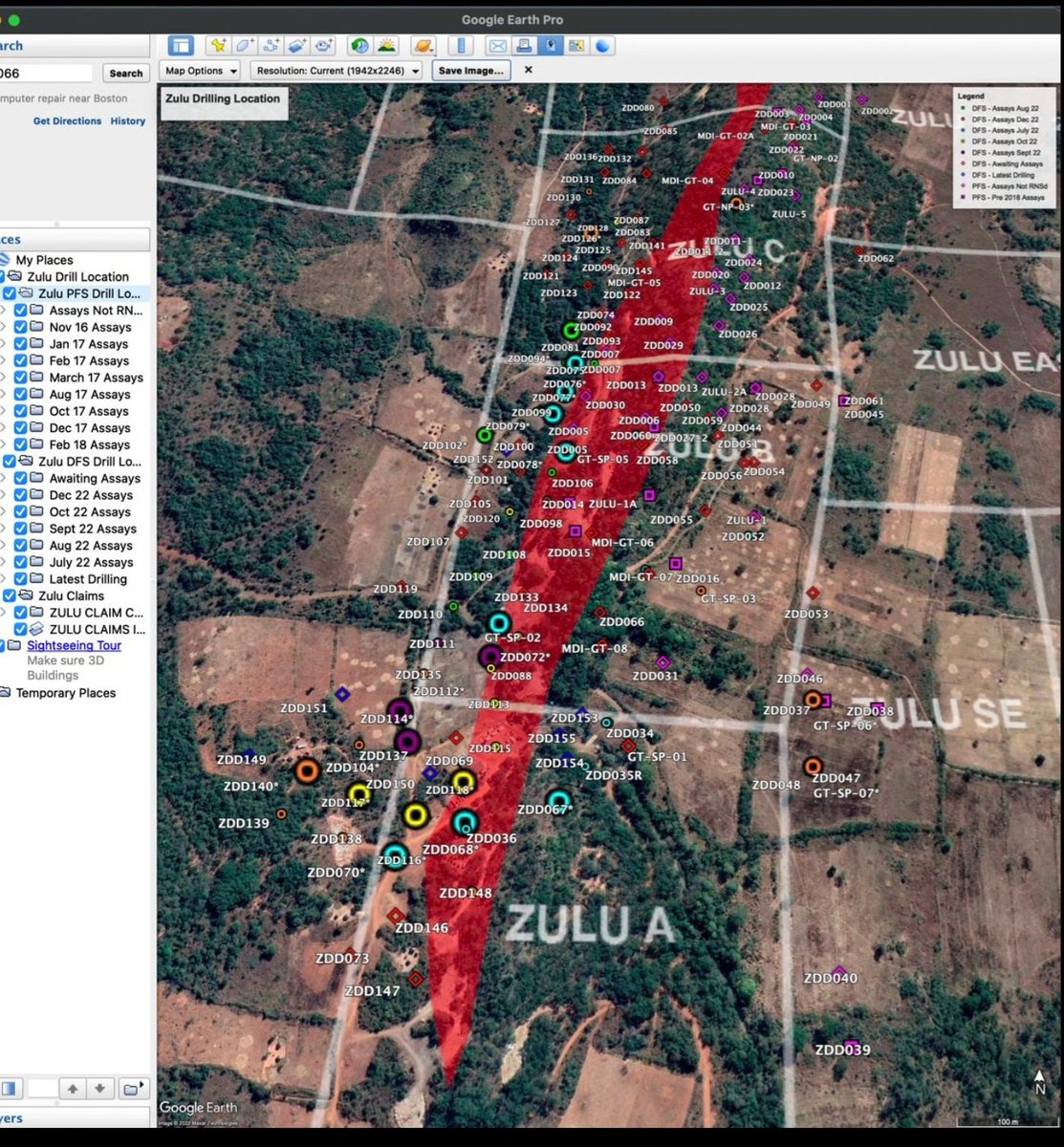Click the purple ZDD072 drill marker
Screen dimensions: 1064x1147
[x=490, y=657]
